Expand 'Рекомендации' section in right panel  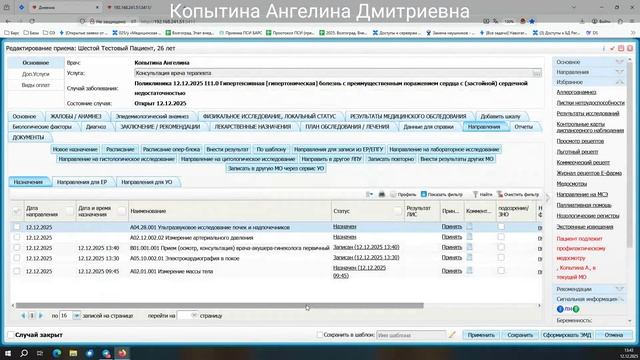coord(620,289)
